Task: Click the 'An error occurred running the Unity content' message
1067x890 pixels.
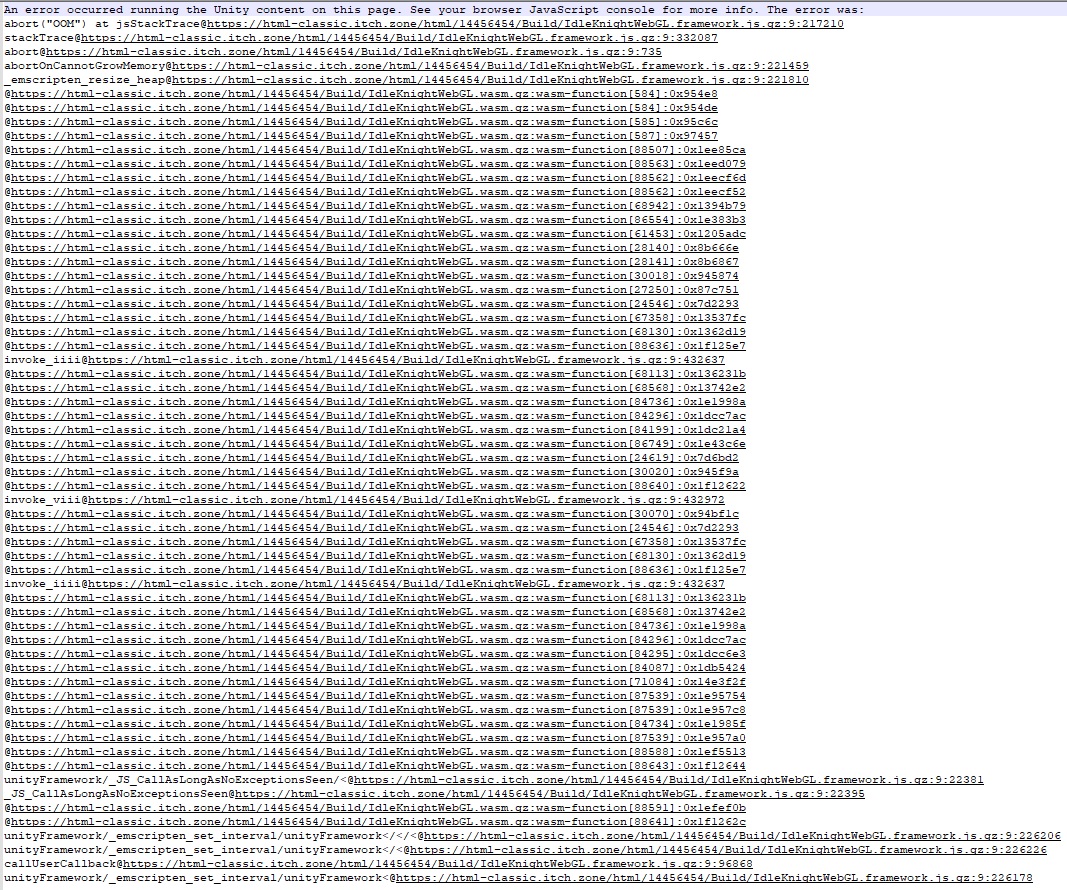Action: click(x=434, y=10)
